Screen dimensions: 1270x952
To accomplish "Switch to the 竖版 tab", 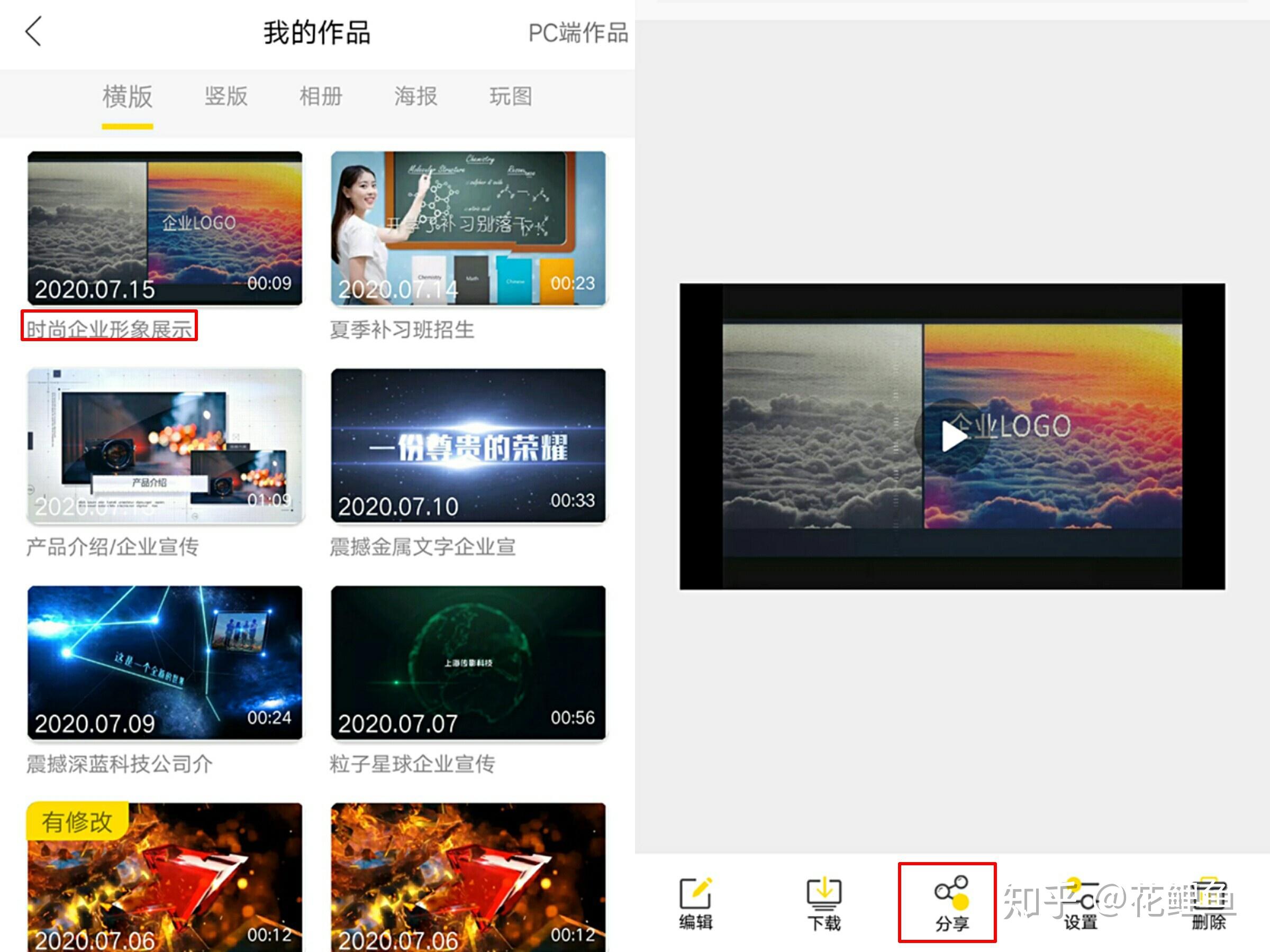I will (x=226, y=96).
